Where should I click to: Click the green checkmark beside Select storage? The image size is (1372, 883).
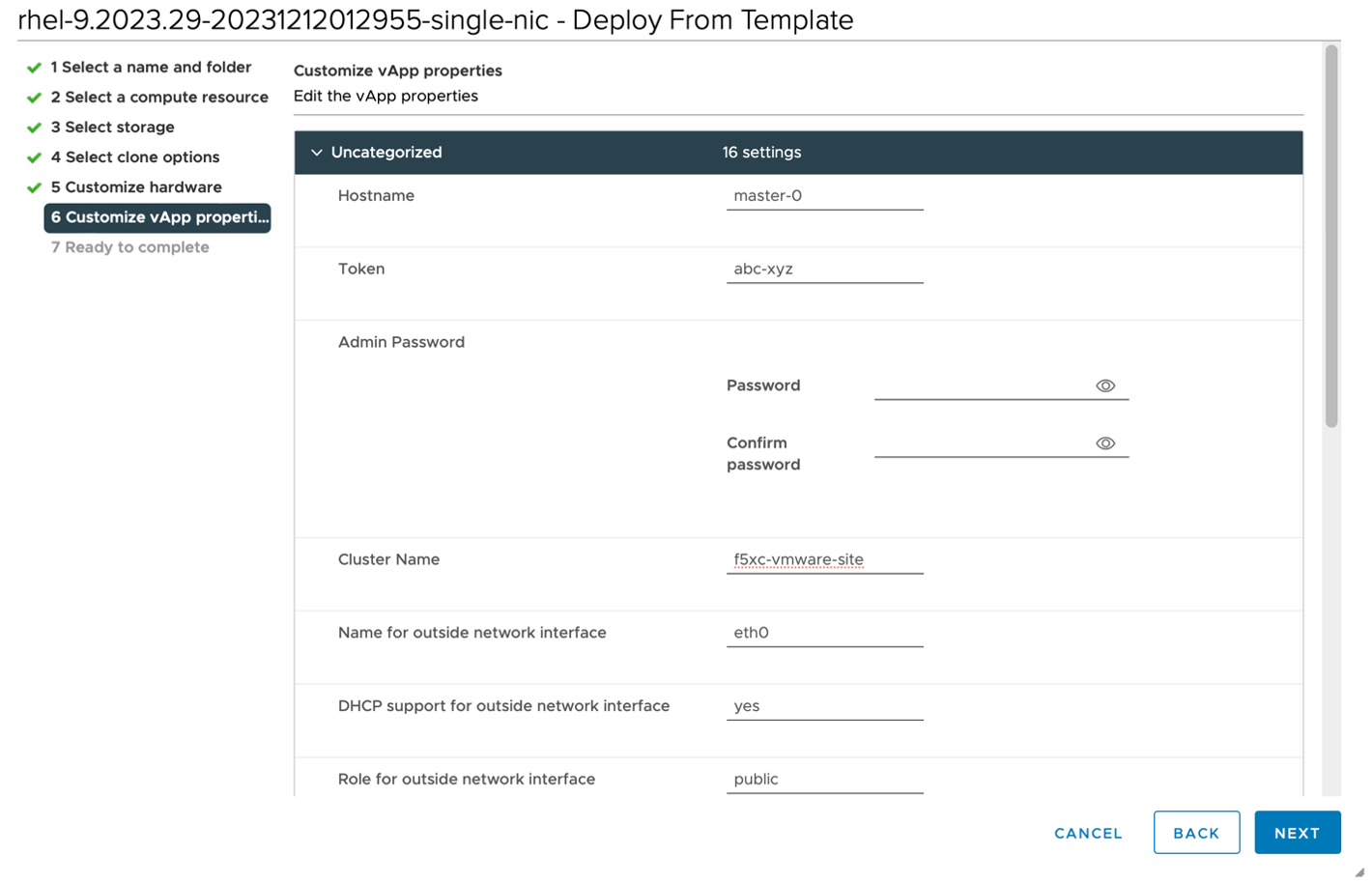click(x=33, y=128)
